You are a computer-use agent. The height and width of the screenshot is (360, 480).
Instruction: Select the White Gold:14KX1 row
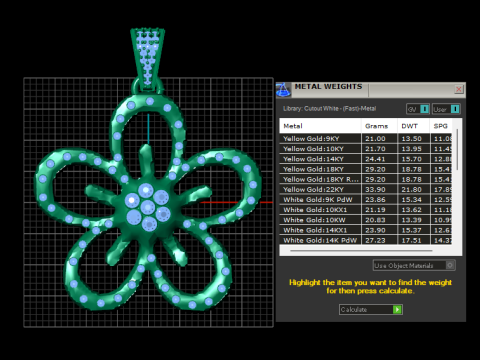(366, 230)
